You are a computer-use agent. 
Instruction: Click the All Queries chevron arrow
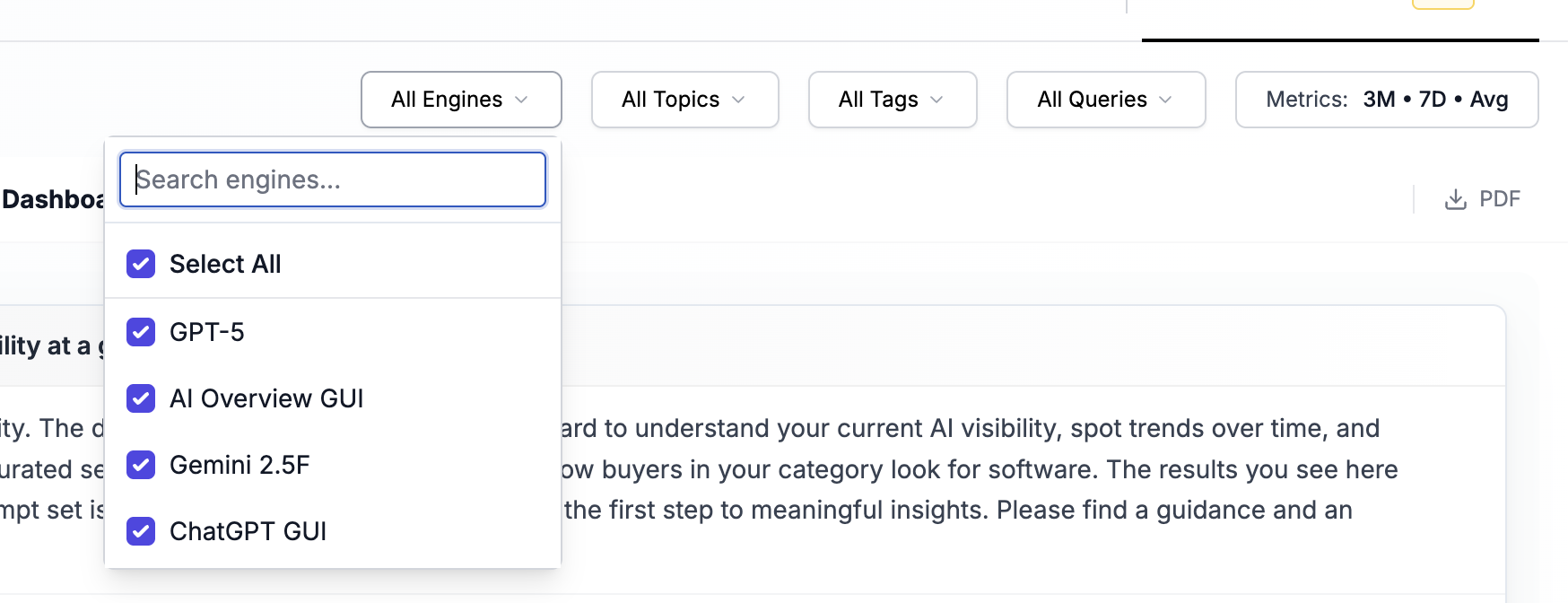[1165, 100]
